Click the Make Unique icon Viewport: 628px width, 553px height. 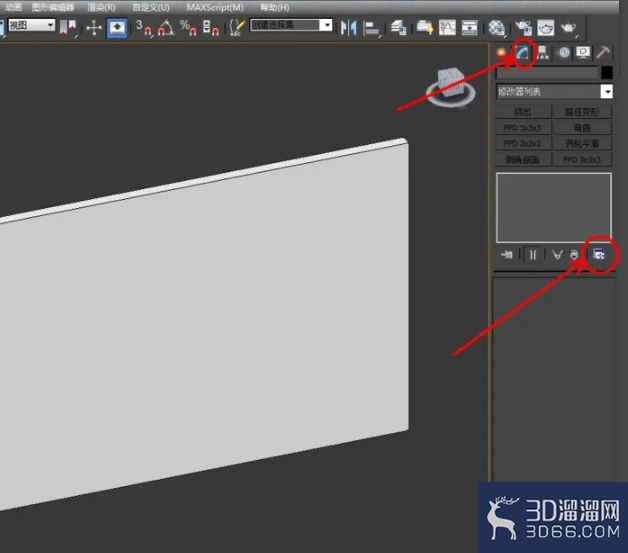tap(557, 254)
